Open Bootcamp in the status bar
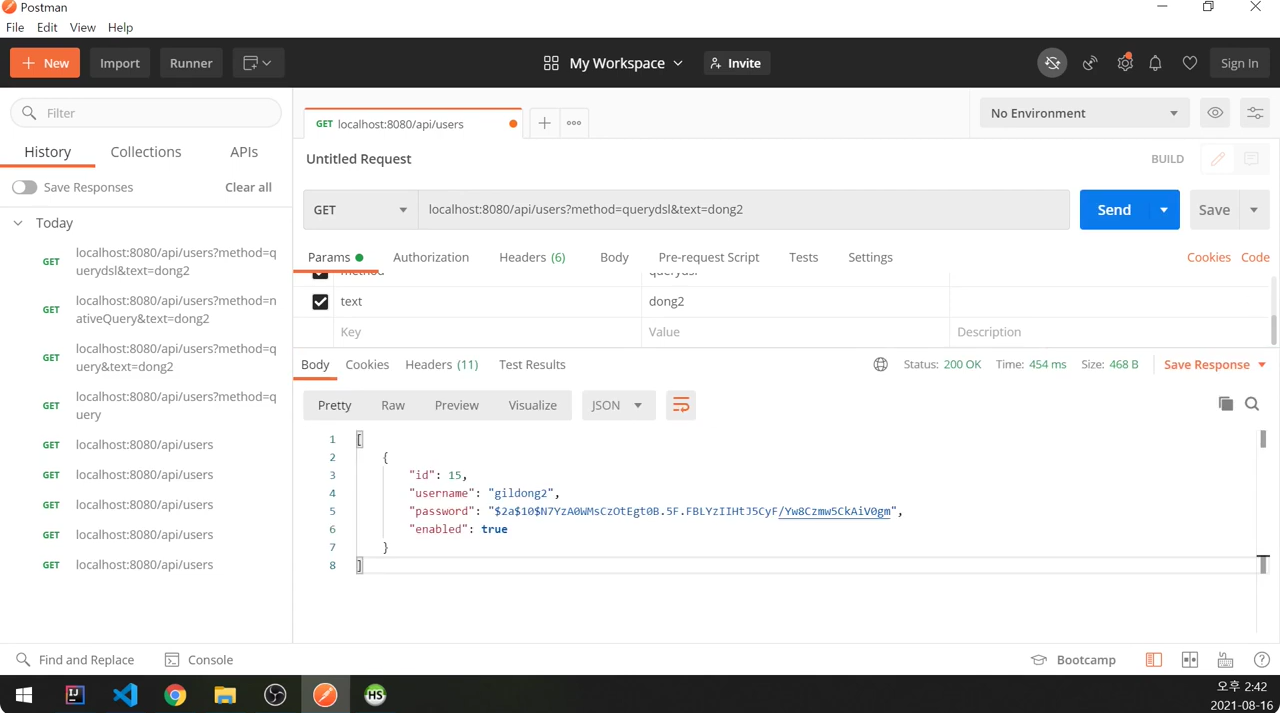Image resolution: width=1282 pixels, height=713 pixels. (x=1073, y=660)
